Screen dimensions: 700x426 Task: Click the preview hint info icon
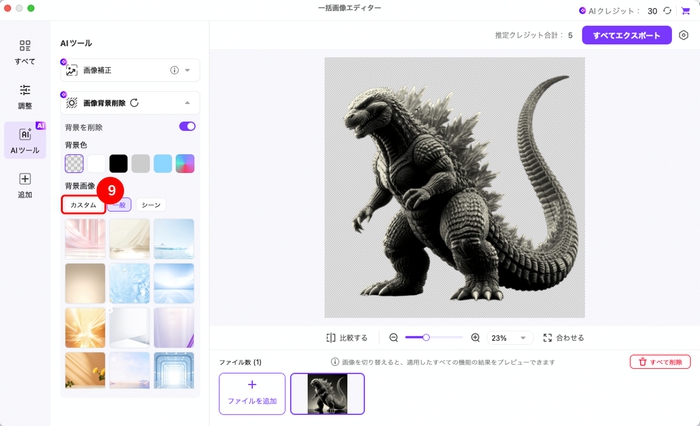point(335,362)
